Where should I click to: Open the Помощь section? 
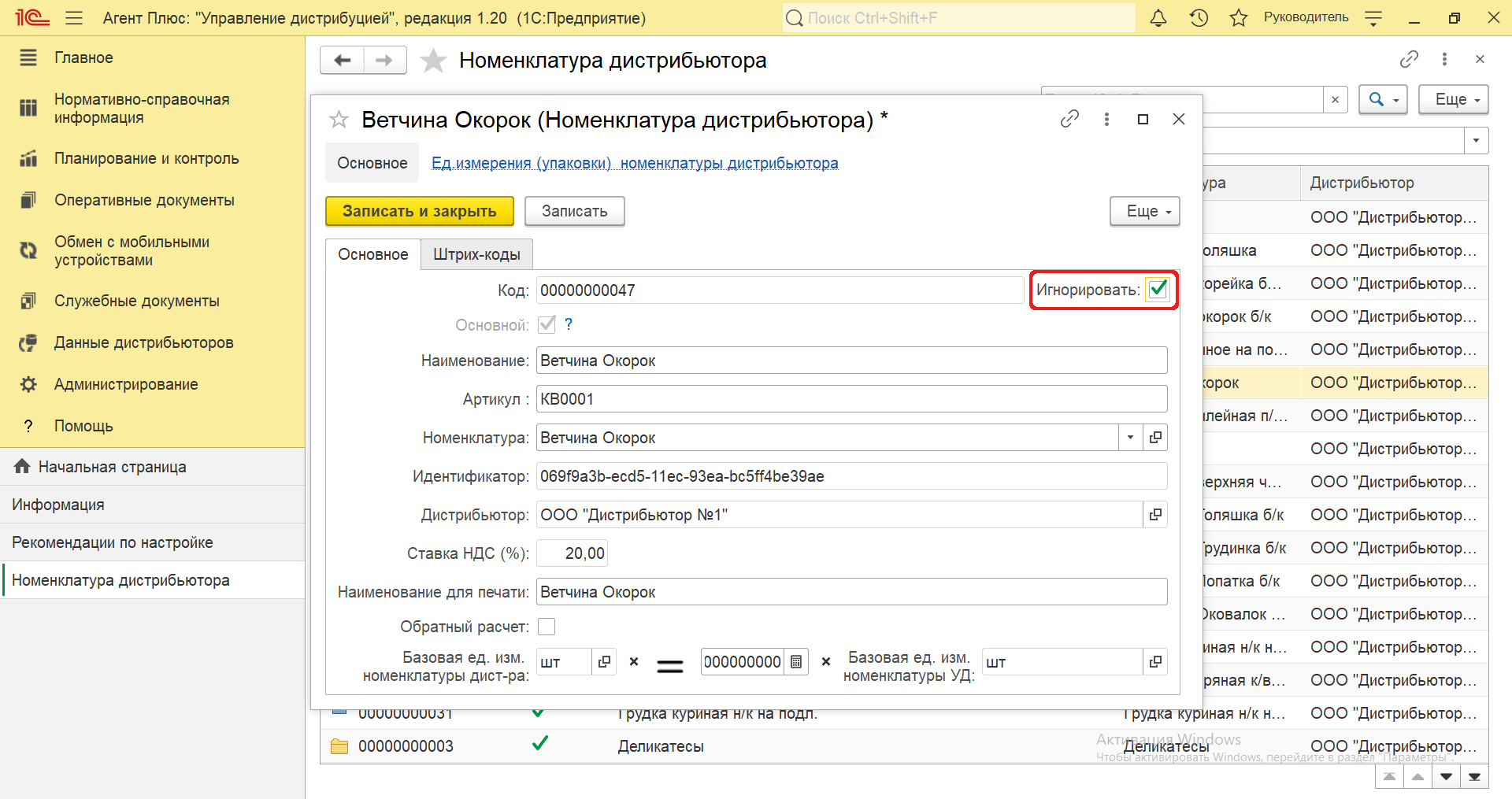click(83, 426)
